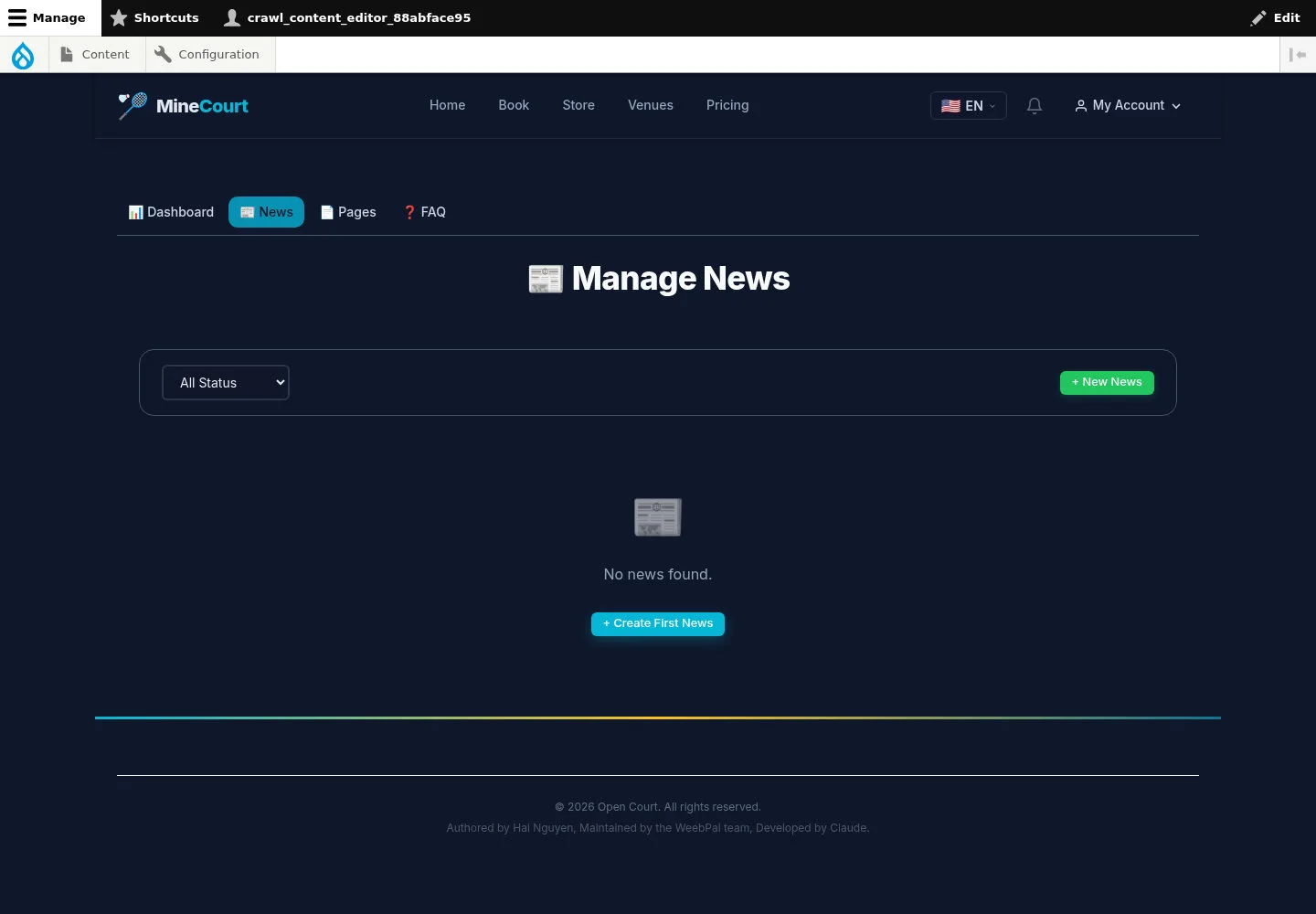Open the Drupal home logo icon
1316x914 pixels.
(23, 55)
